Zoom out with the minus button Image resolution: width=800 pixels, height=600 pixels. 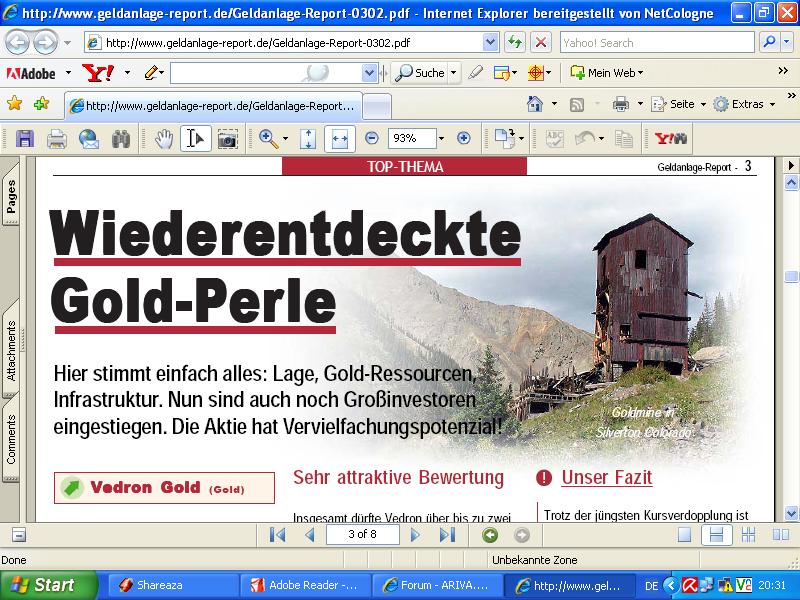coord(372,138)
